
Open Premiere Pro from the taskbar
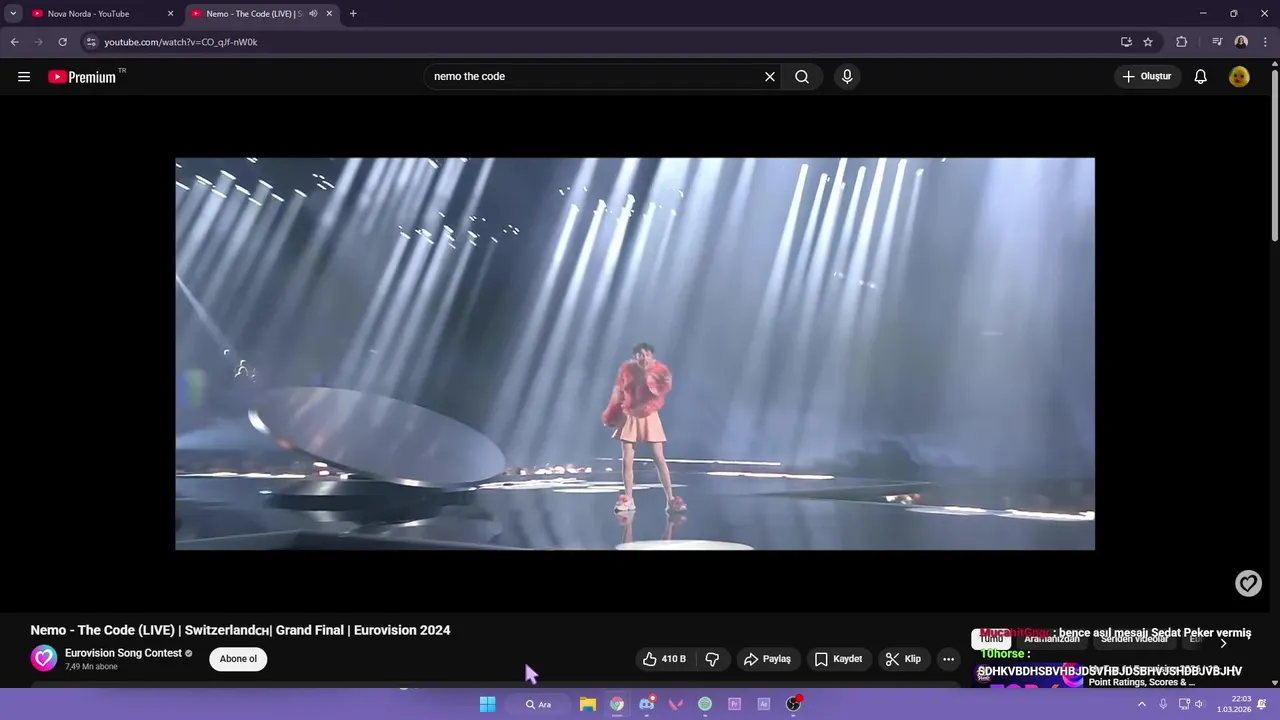click(x=735, y=704)
